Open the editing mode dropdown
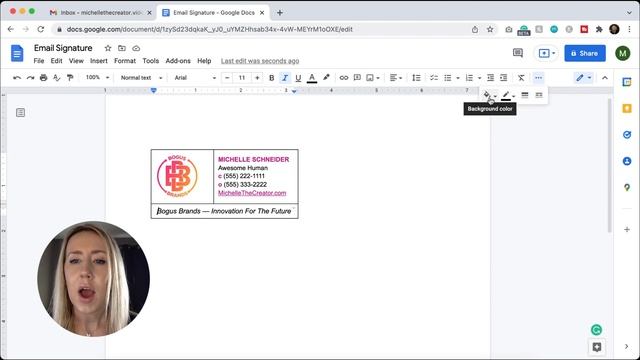Image resolution: width=640 pixels, height=360 pixels. 583,78
